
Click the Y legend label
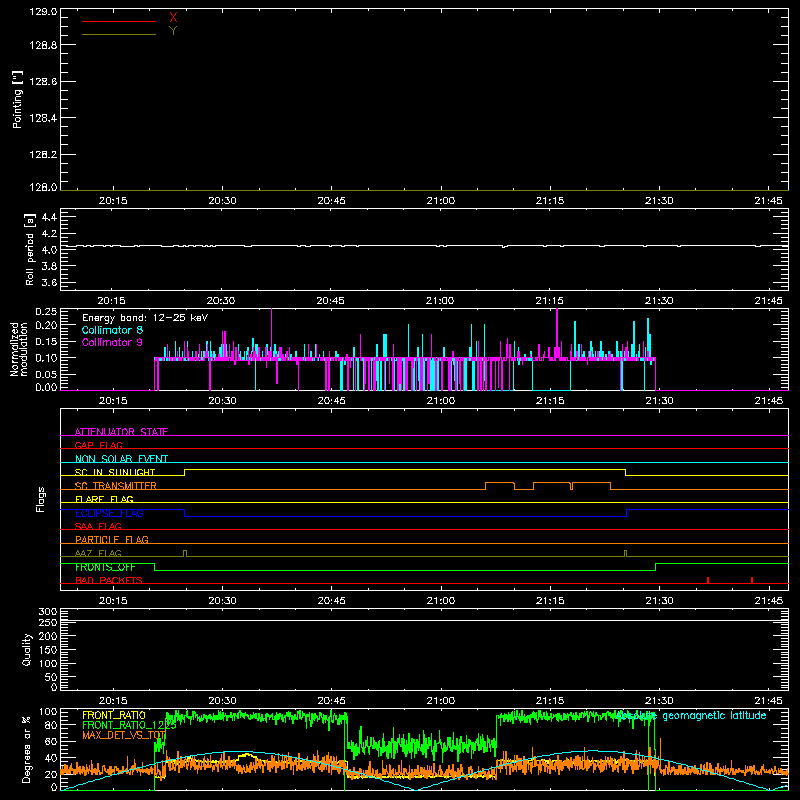(173, 31)
